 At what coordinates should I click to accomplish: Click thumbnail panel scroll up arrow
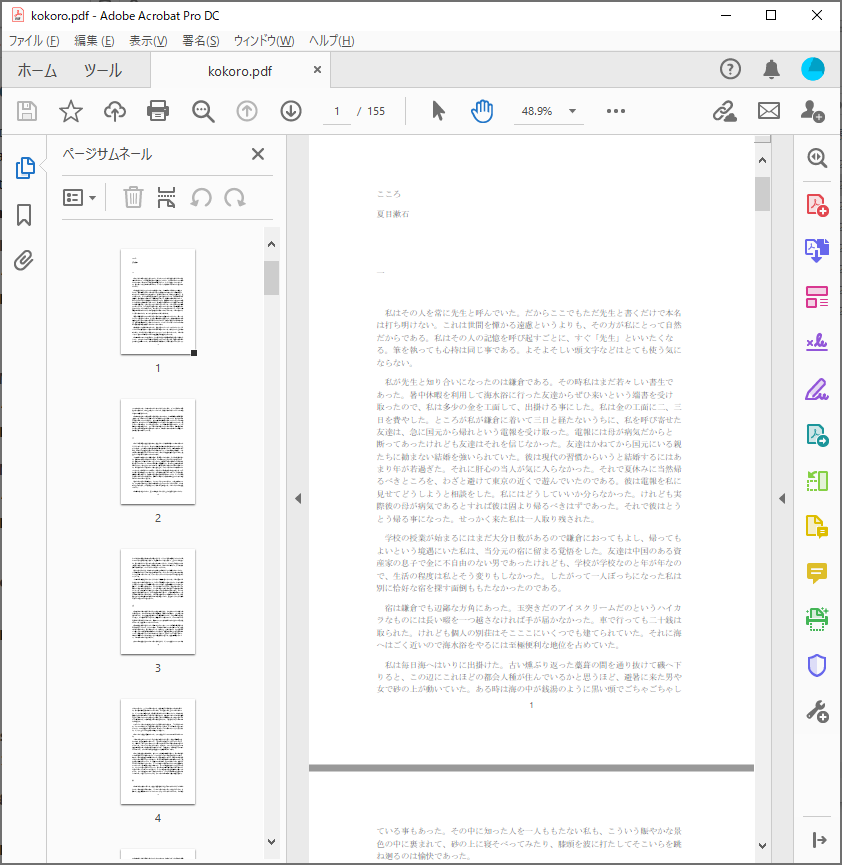(271, 244)
